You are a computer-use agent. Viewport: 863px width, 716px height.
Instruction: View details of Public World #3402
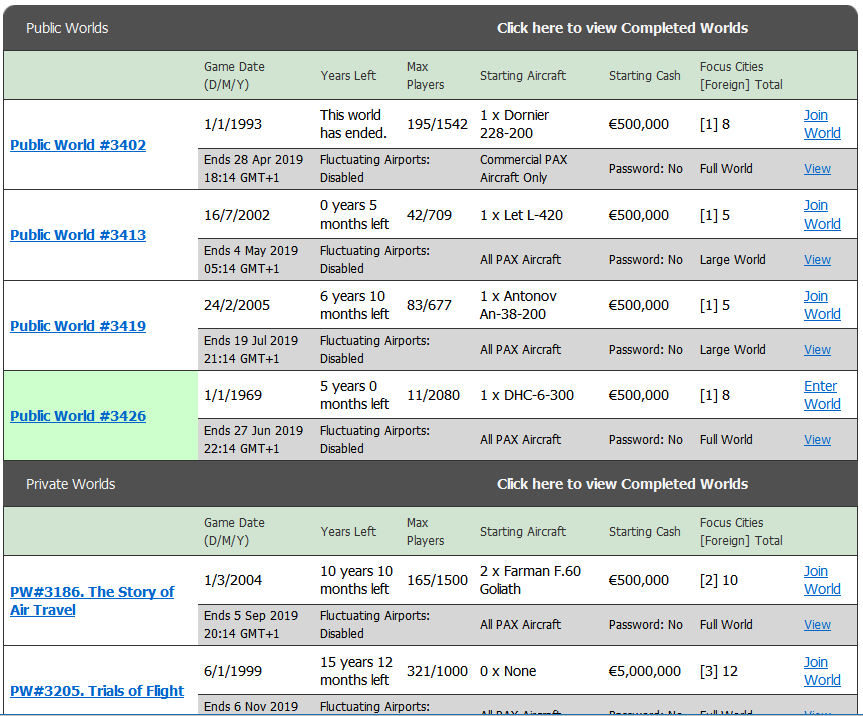(x=817, y=169)
